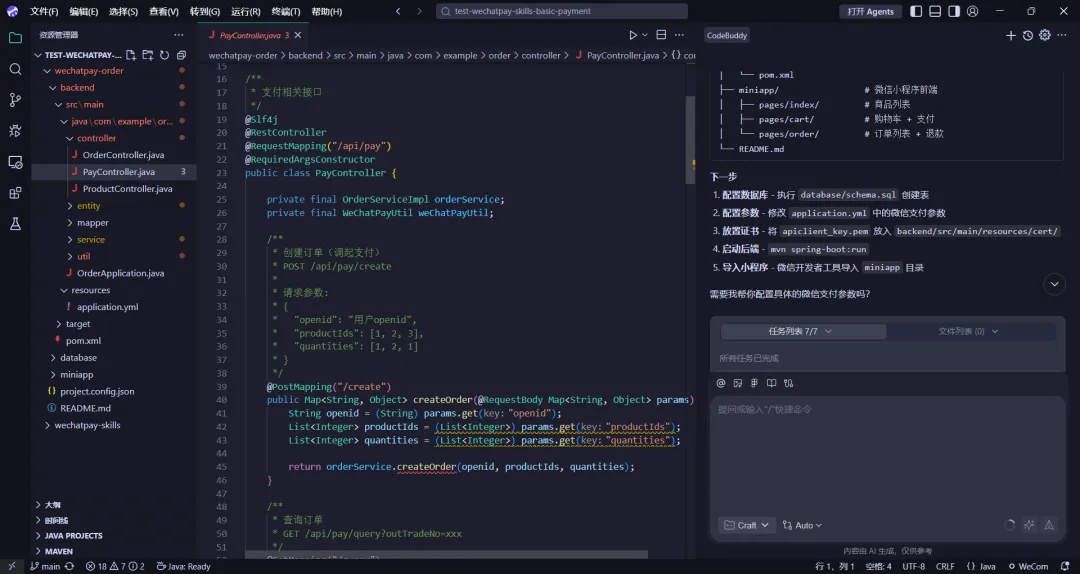Open CodeBuddy chat history
The image size is (1080, 574).
[1028, 35]
